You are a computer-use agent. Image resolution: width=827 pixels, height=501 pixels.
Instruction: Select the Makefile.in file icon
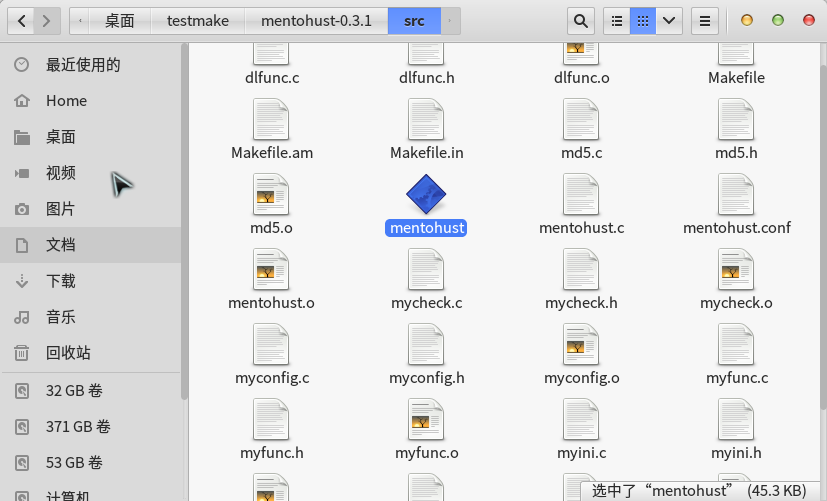[426, 119]
